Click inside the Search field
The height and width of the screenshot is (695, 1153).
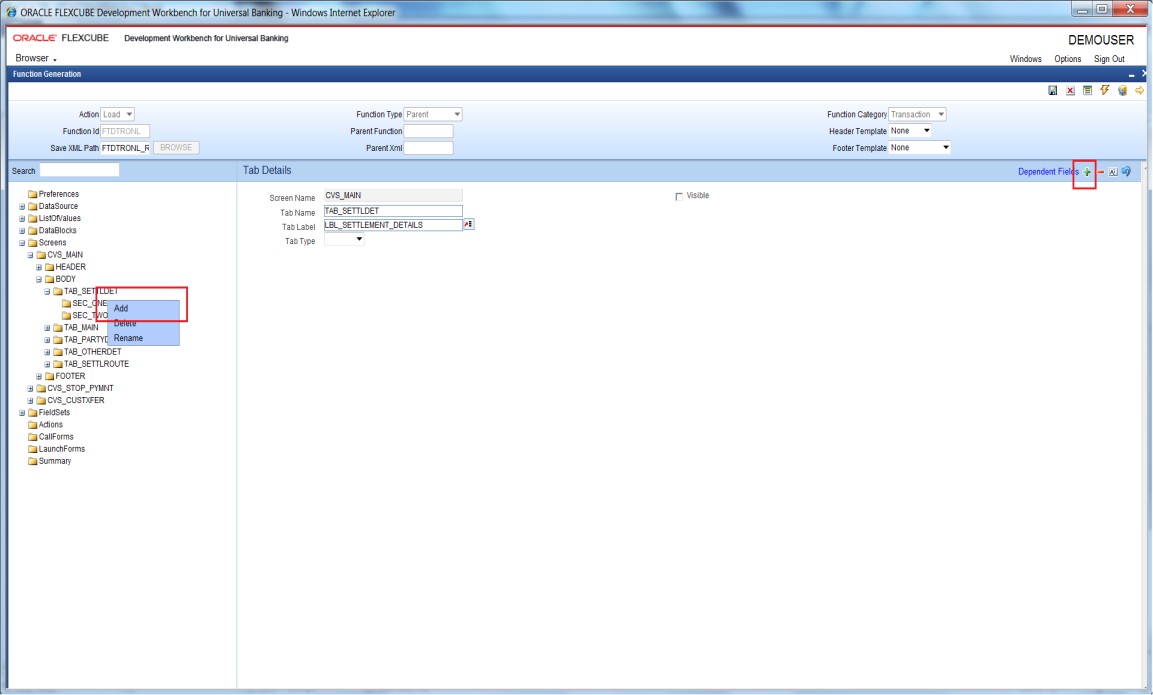click(x=79, y=171)
